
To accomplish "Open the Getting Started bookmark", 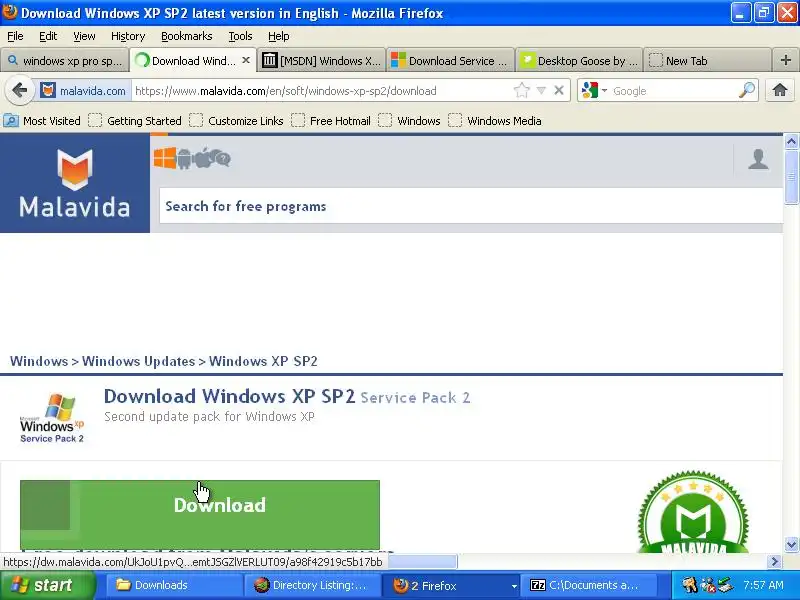I will pos(135,121).
